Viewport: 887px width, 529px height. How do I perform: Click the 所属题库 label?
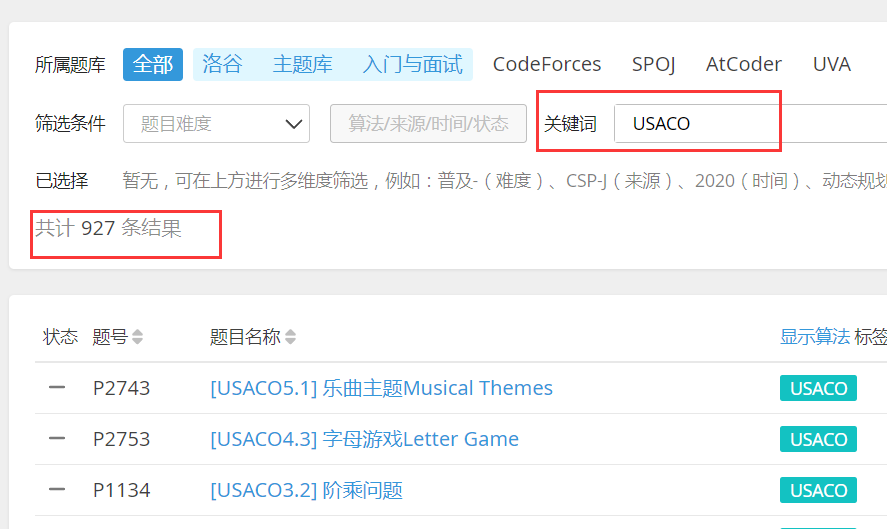pyautogui.click(x=70, y=64)
